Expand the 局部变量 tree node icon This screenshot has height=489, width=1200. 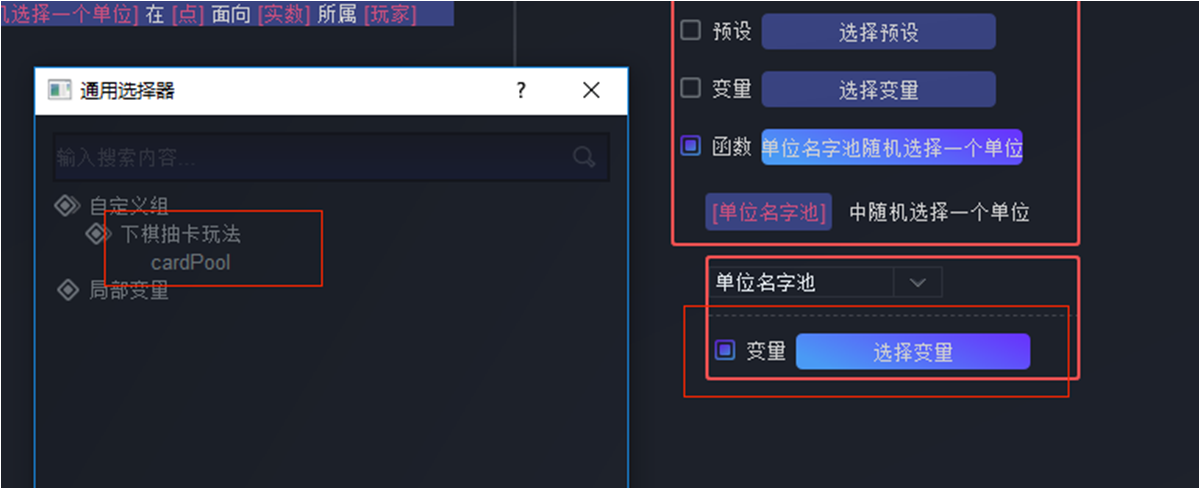coord(66,291)
